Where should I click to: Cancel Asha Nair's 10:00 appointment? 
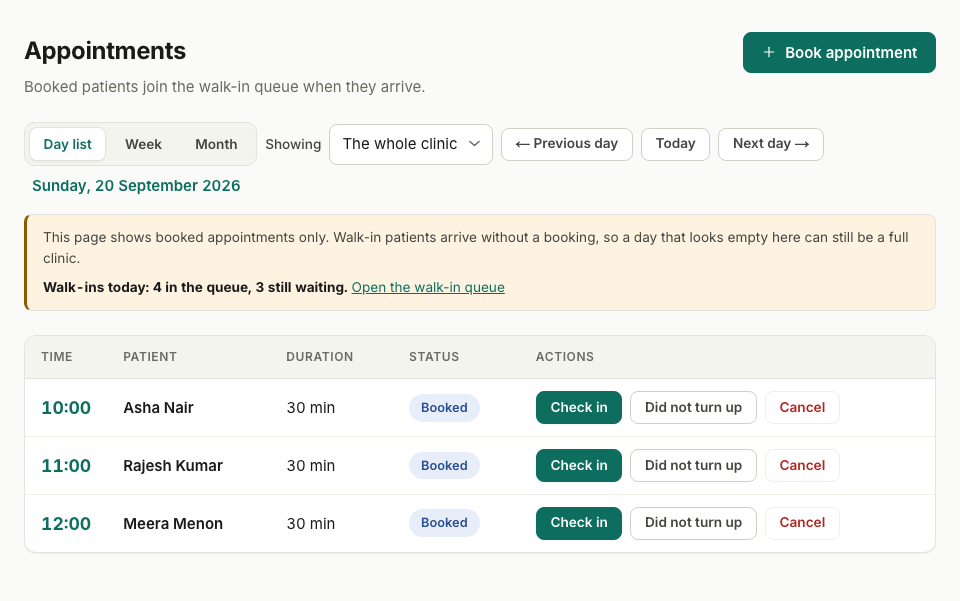(802, 408)
